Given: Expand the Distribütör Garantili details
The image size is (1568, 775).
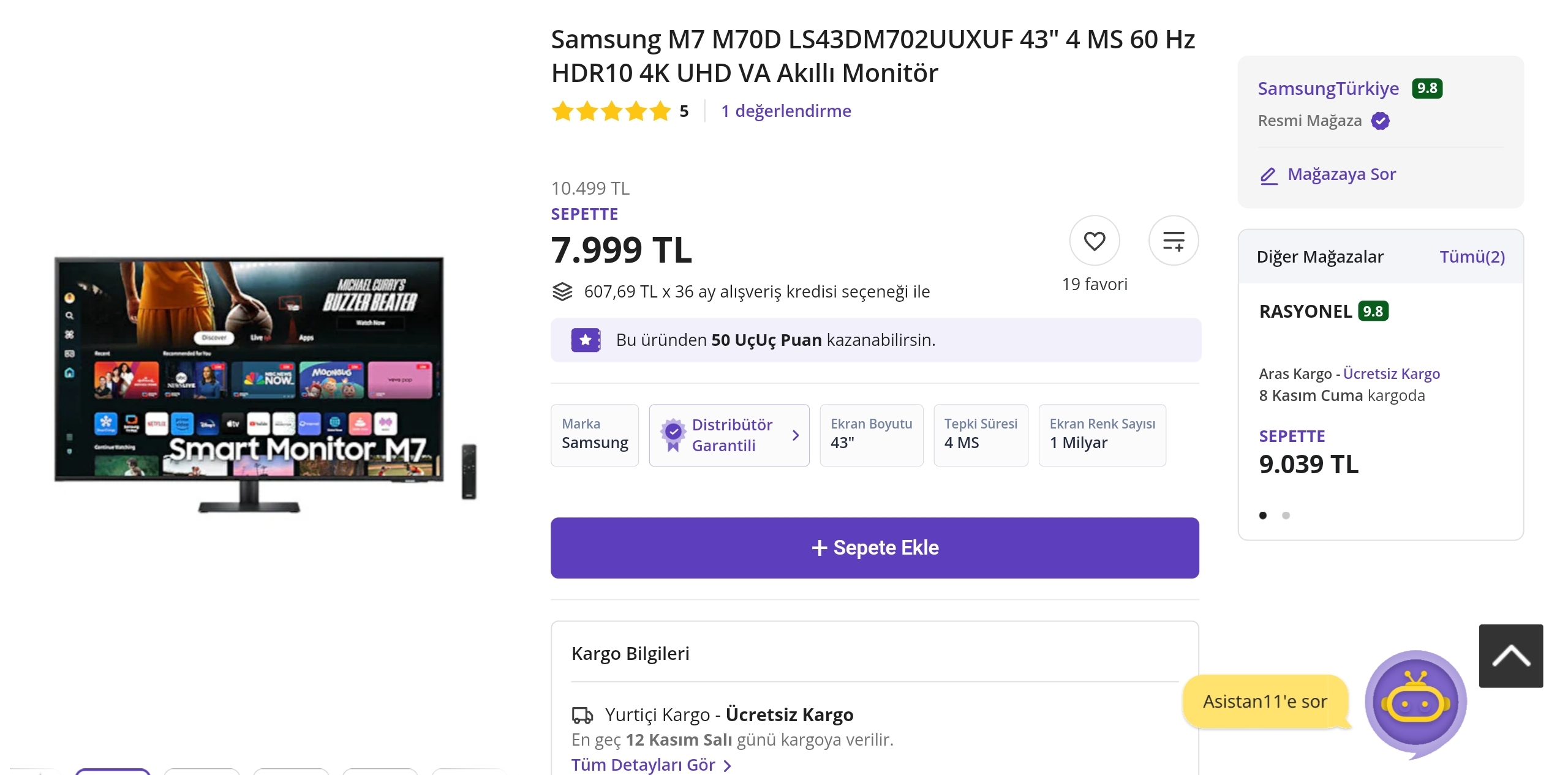Looking at the screenshot, I should click(729, 435).
